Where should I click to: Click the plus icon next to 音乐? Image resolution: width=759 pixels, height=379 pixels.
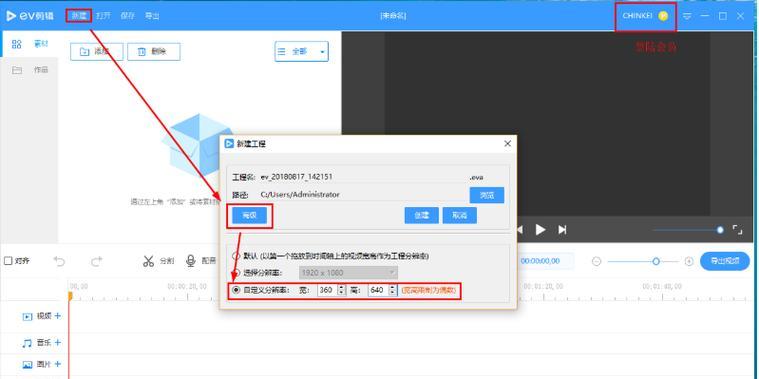point(58,342)
